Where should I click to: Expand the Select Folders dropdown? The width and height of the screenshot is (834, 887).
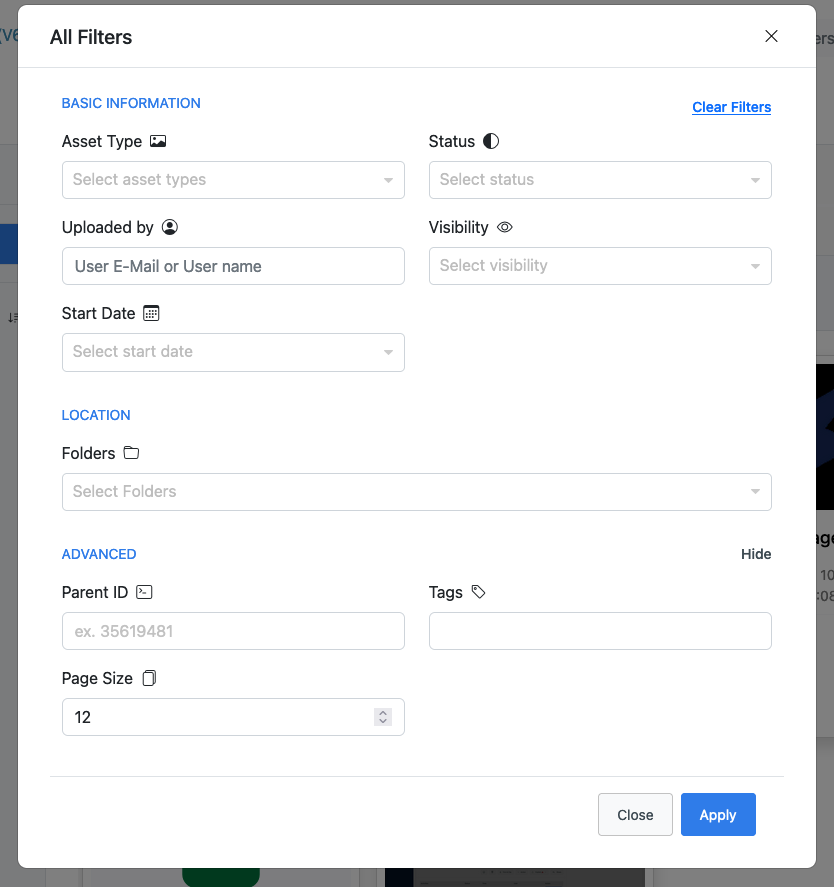416,492
